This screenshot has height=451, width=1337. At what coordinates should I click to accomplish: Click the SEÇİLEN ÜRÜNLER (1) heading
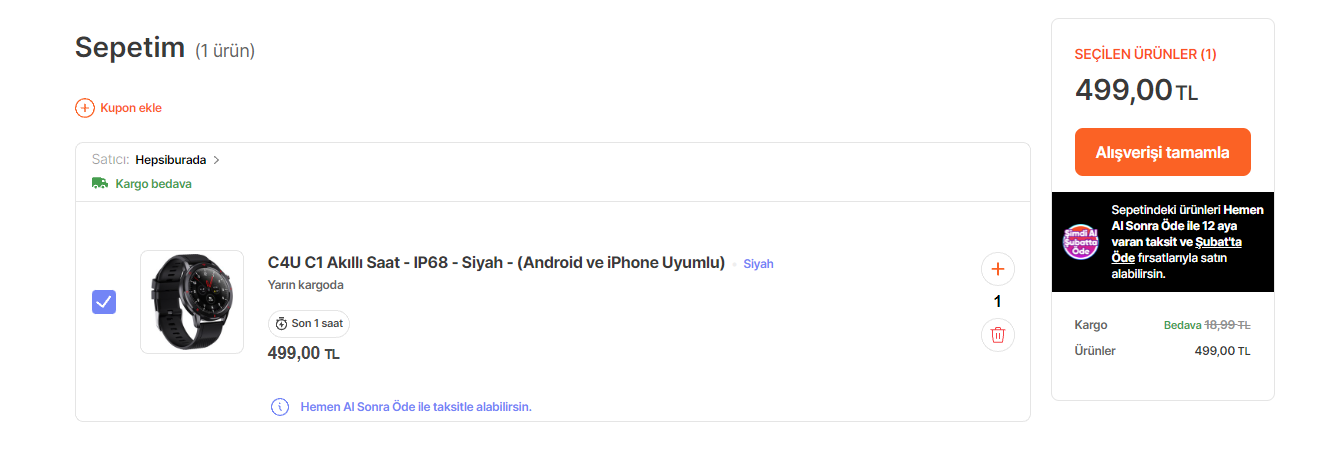point(1145,54)
